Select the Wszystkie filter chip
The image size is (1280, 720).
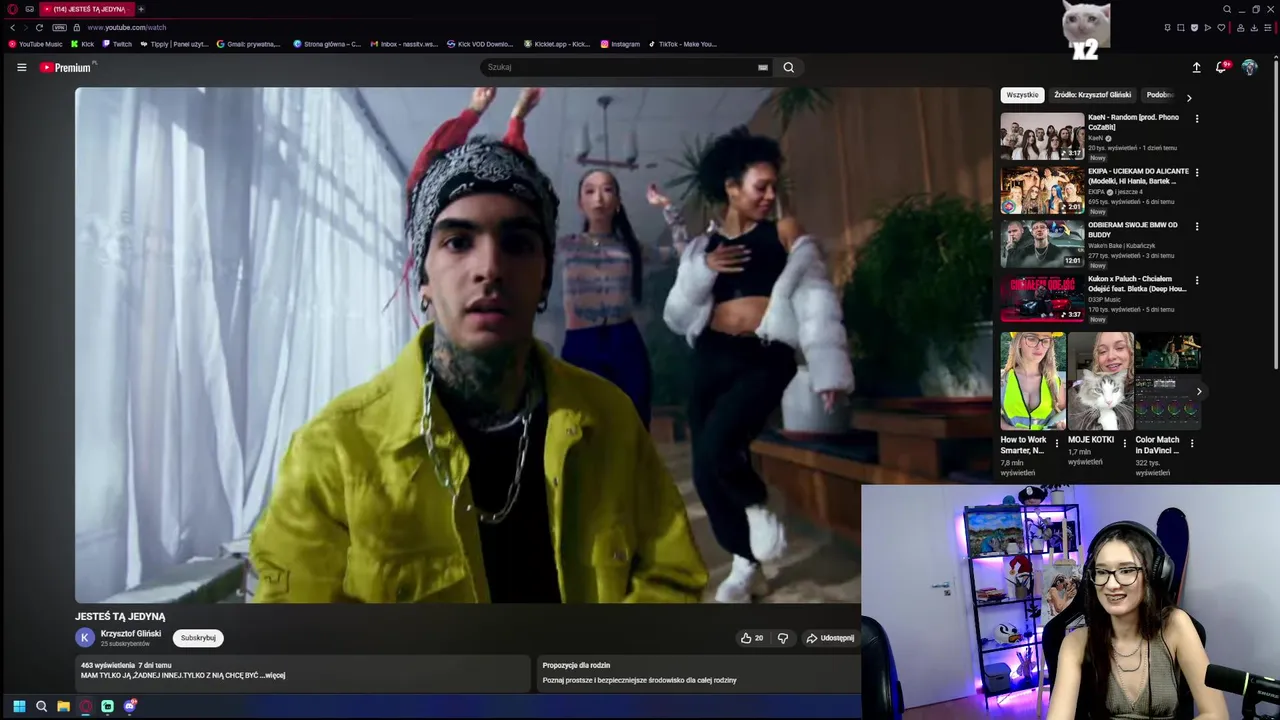click(1022, 95)
